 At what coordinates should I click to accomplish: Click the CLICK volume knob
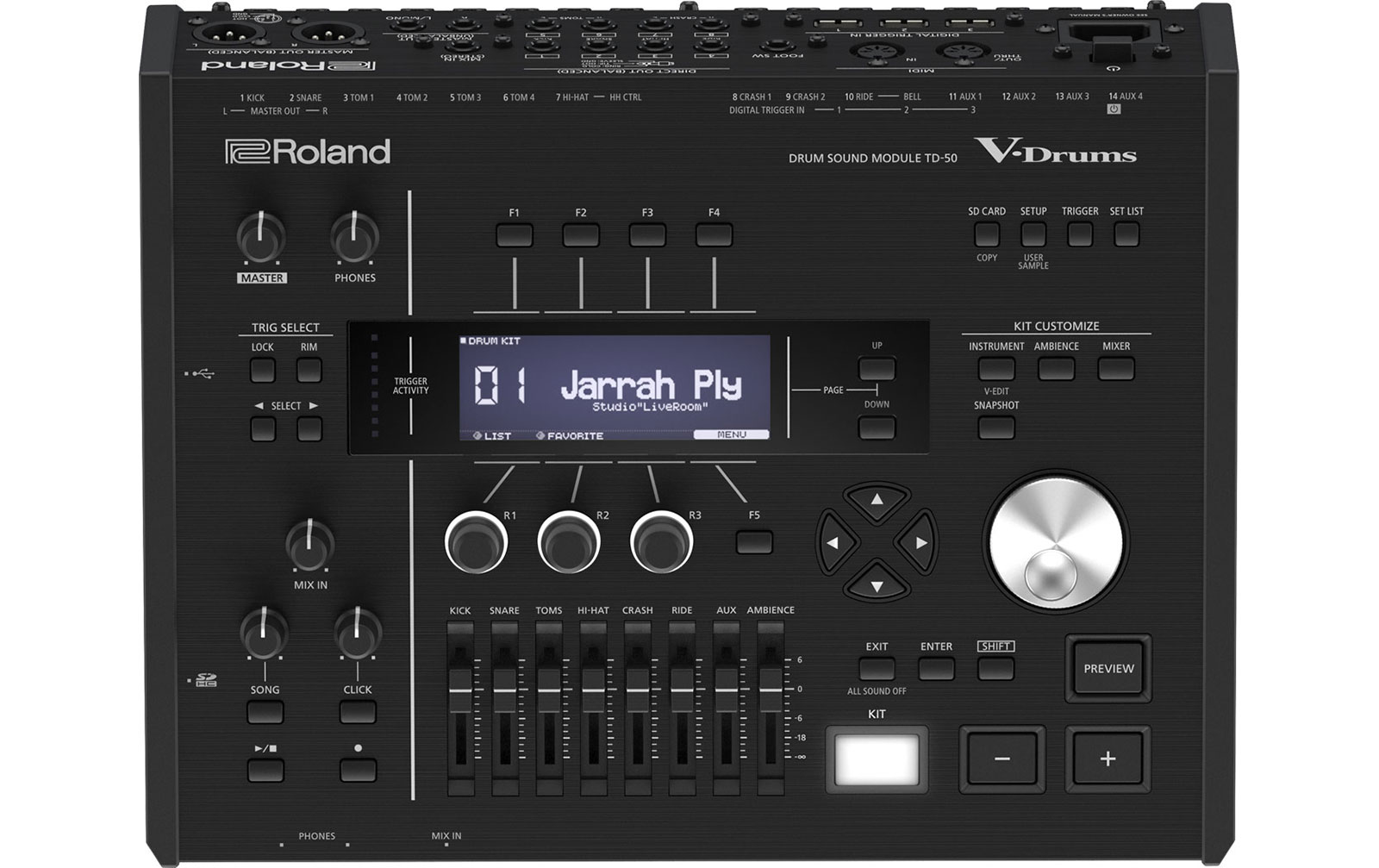click(357, 633)
